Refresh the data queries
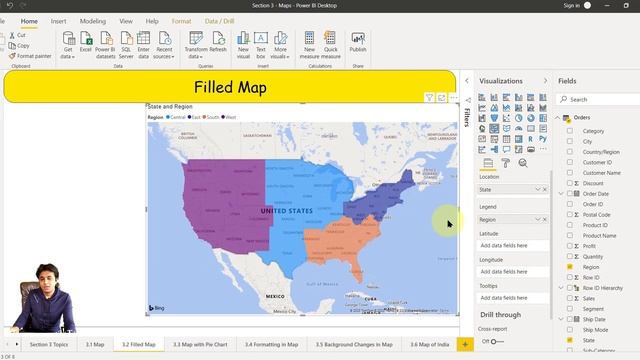This screenshot has height=360, width=640. point(218,42)
